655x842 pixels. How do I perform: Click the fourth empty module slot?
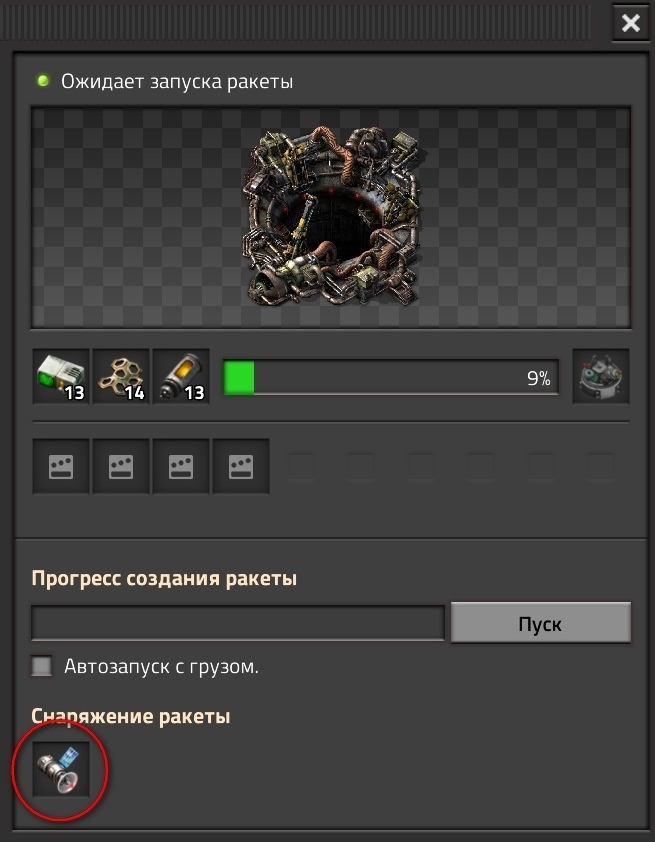click(x=241, y=466)
